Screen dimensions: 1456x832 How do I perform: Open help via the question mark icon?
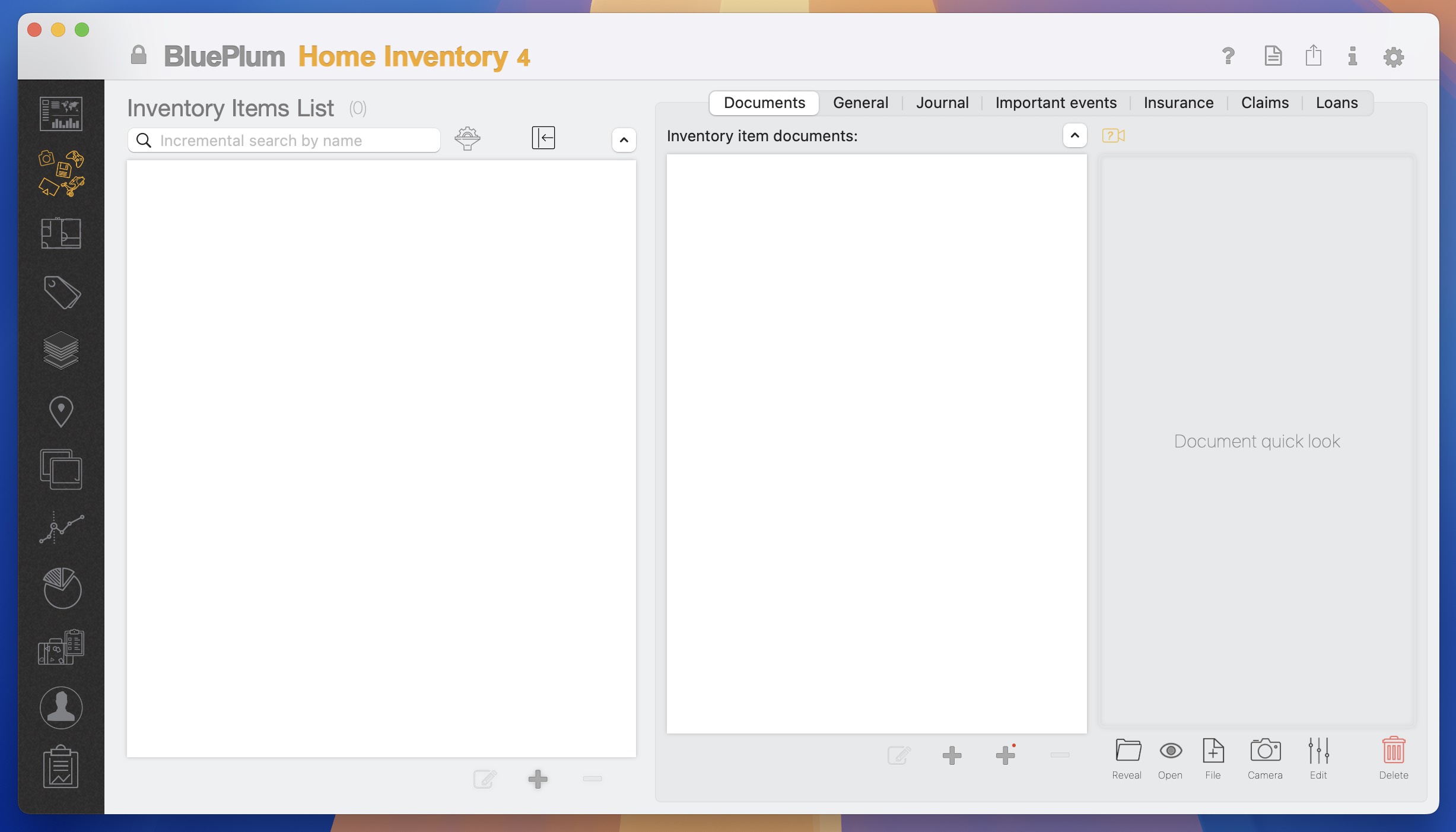pos(1228,56)
